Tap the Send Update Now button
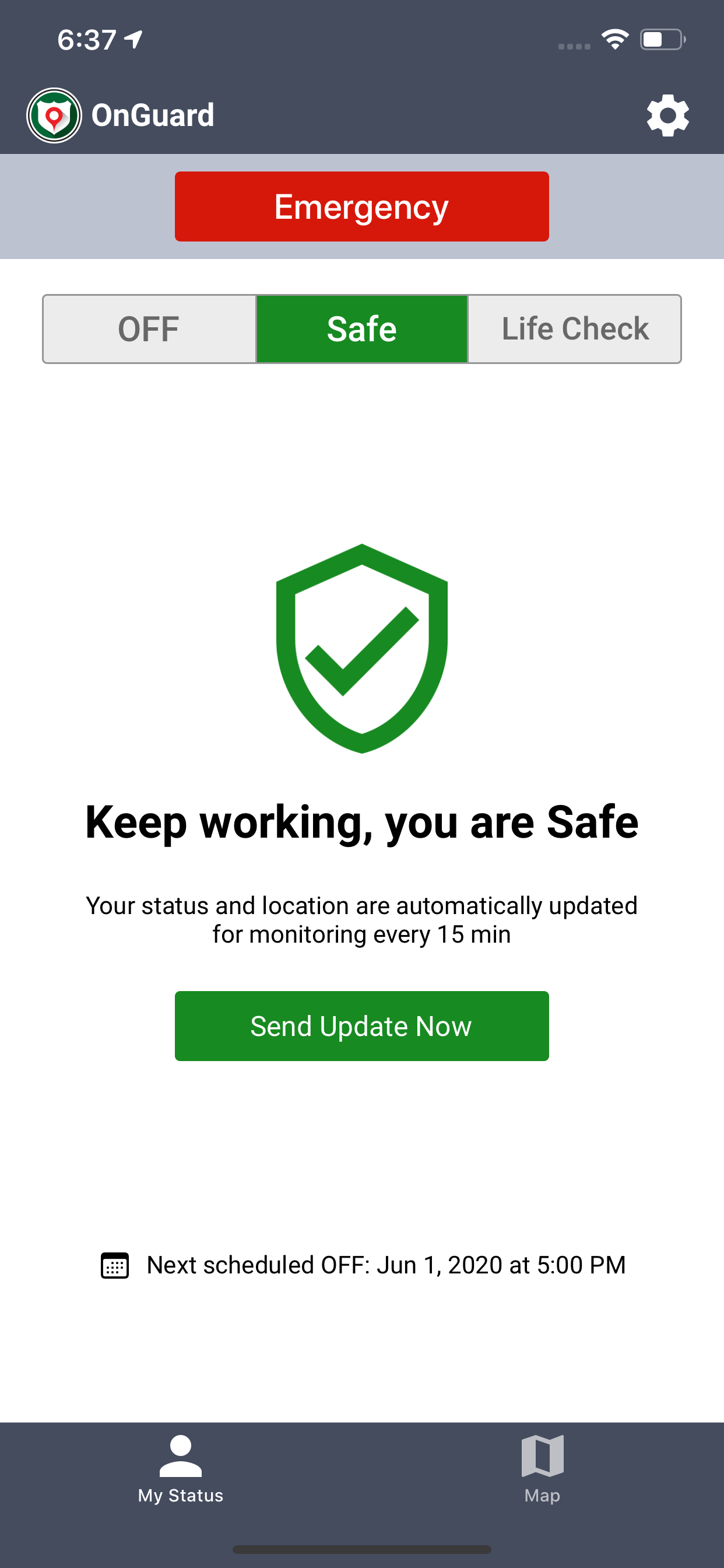This screenshot has height=1568, width=724. click(362, 1026)
